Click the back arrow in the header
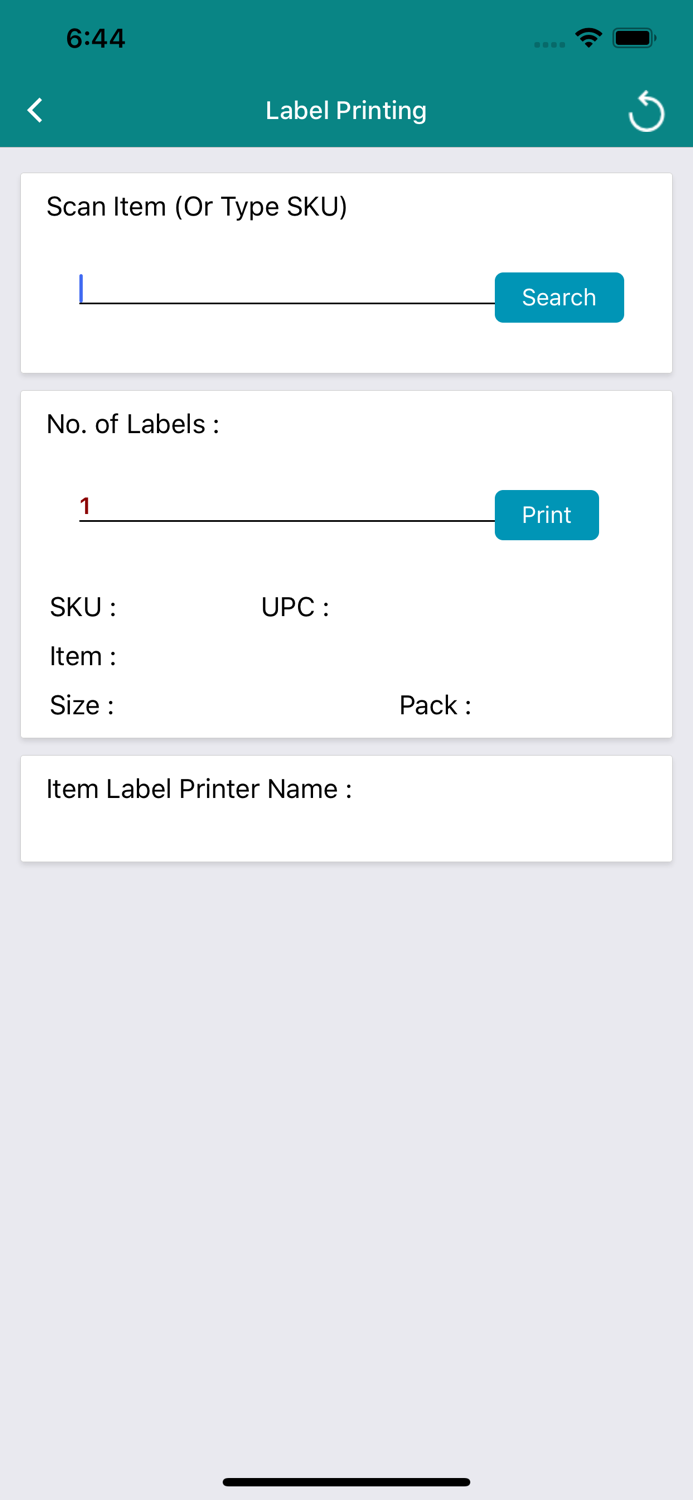 click(35, 110)
